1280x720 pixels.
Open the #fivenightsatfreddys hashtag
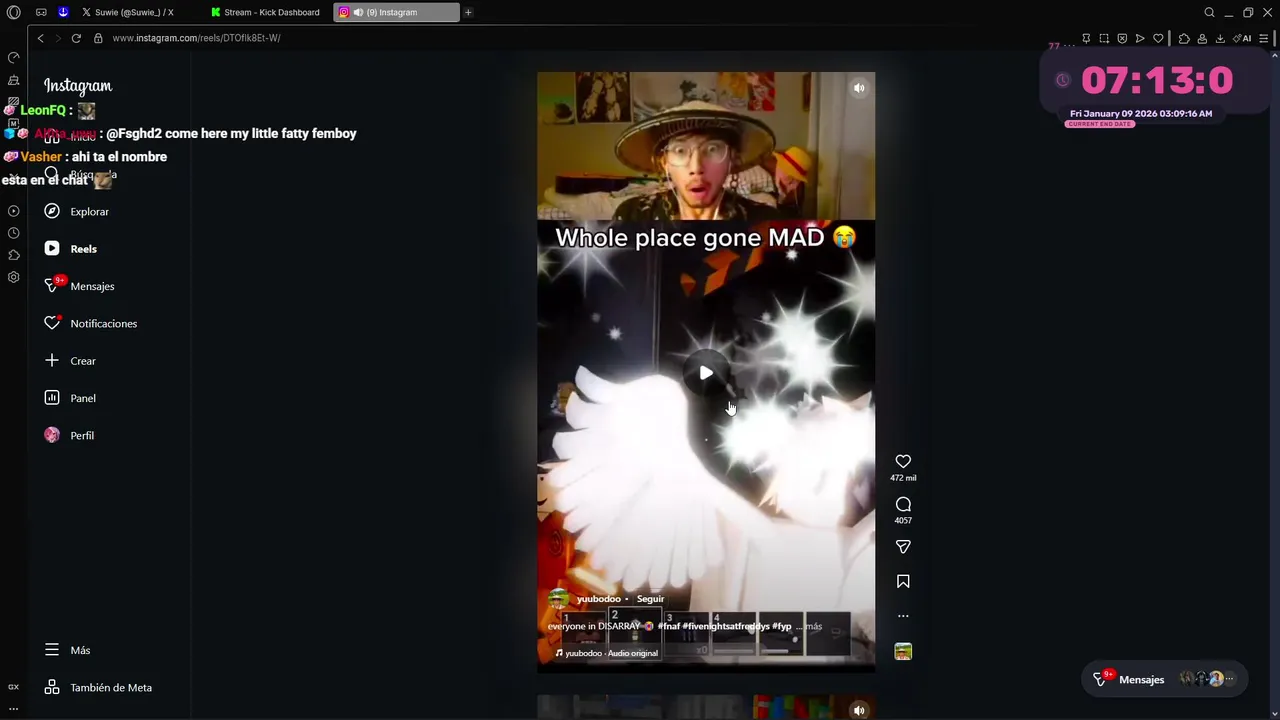pyautogui.click(x=726, y=626)
